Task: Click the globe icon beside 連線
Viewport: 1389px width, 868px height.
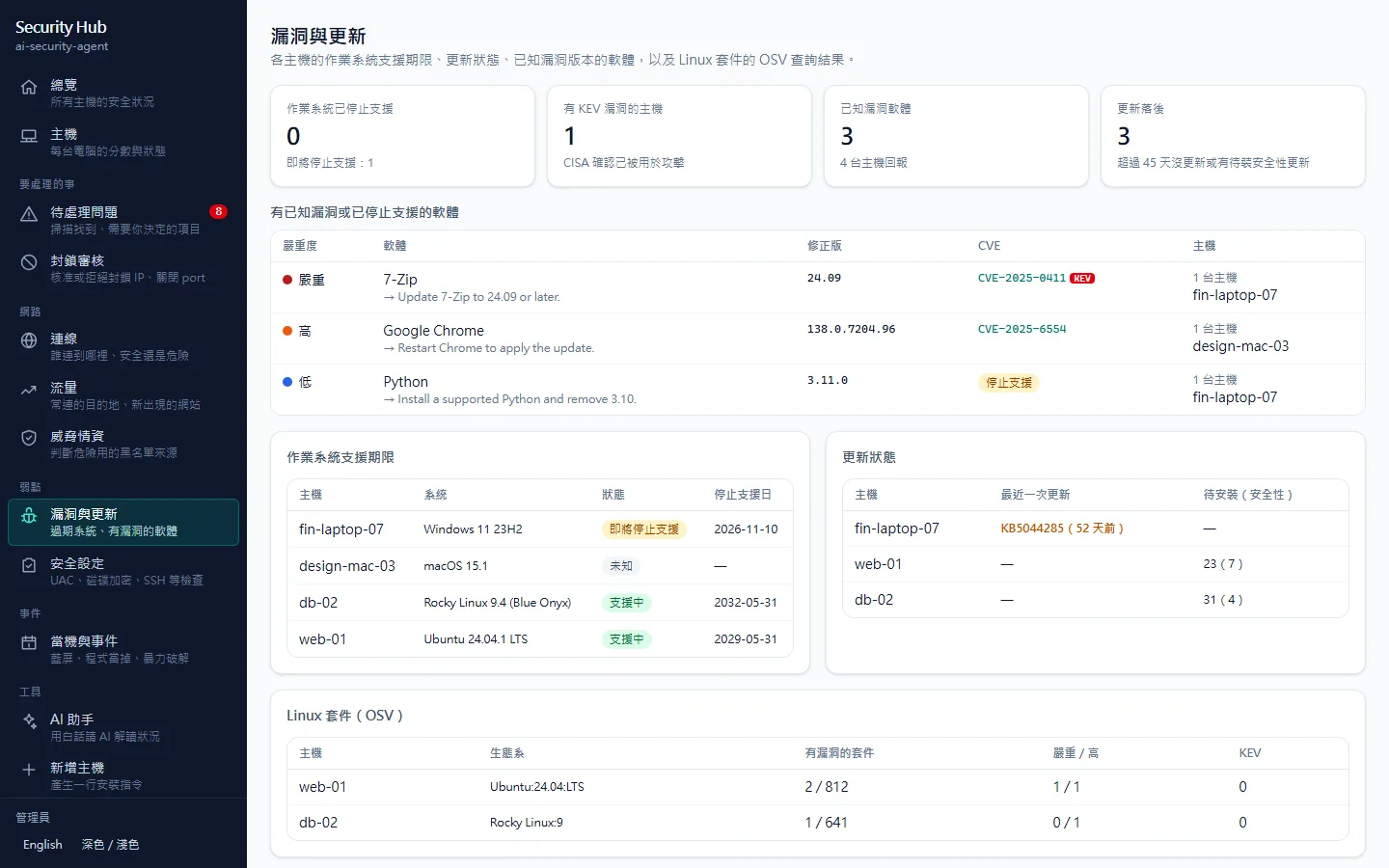Action: tap(29, 340)
